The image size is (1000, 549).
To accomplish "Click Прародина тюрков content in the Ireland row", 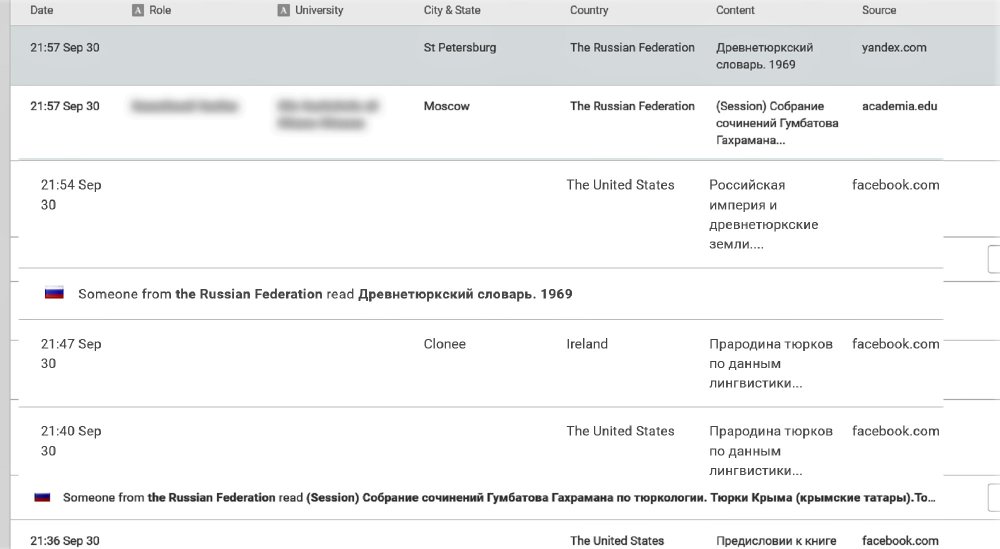I will click(770, 363).
